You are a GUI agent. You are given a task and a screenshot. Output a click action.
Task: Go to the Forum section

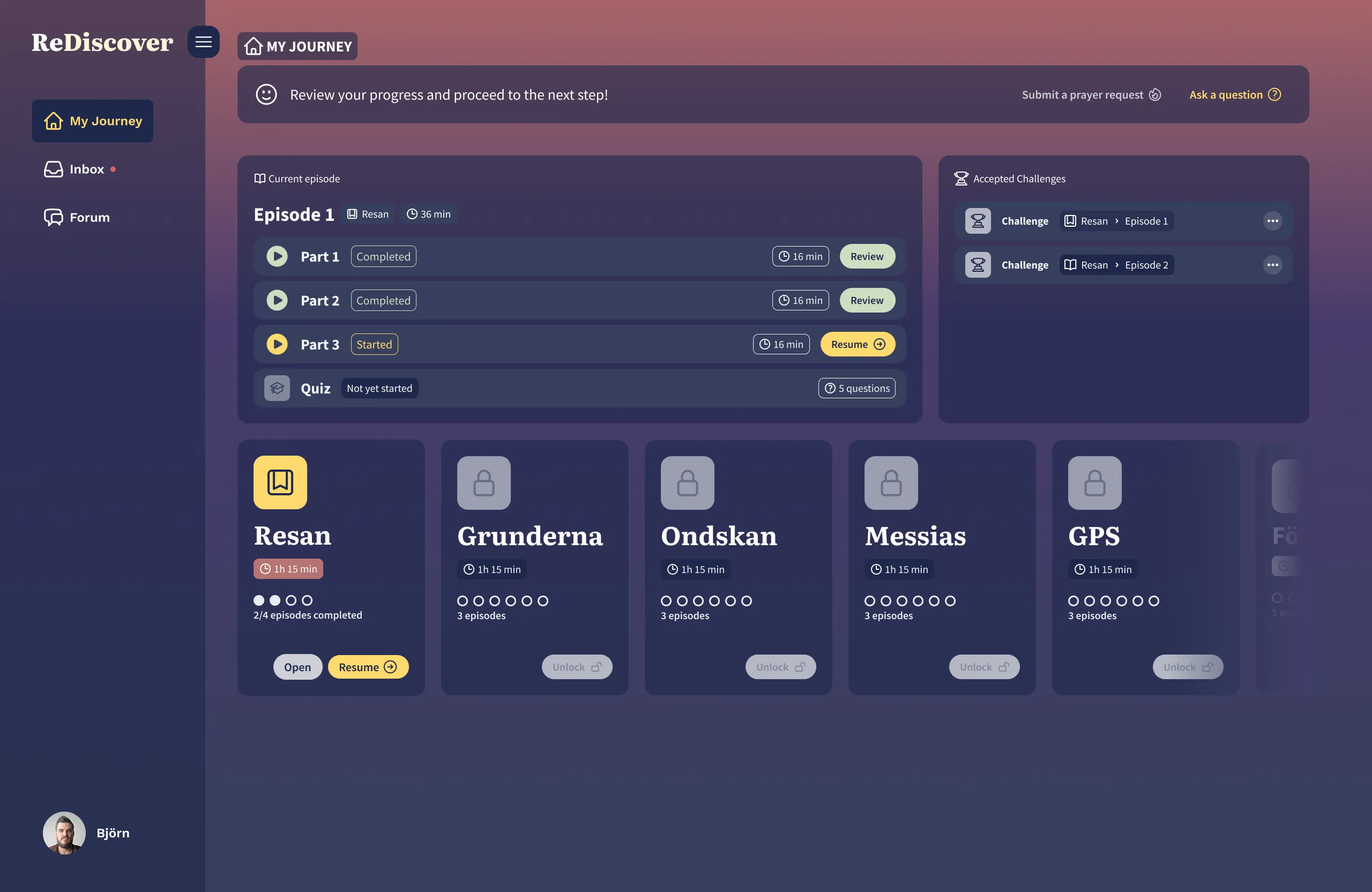(x=89, y=218)
